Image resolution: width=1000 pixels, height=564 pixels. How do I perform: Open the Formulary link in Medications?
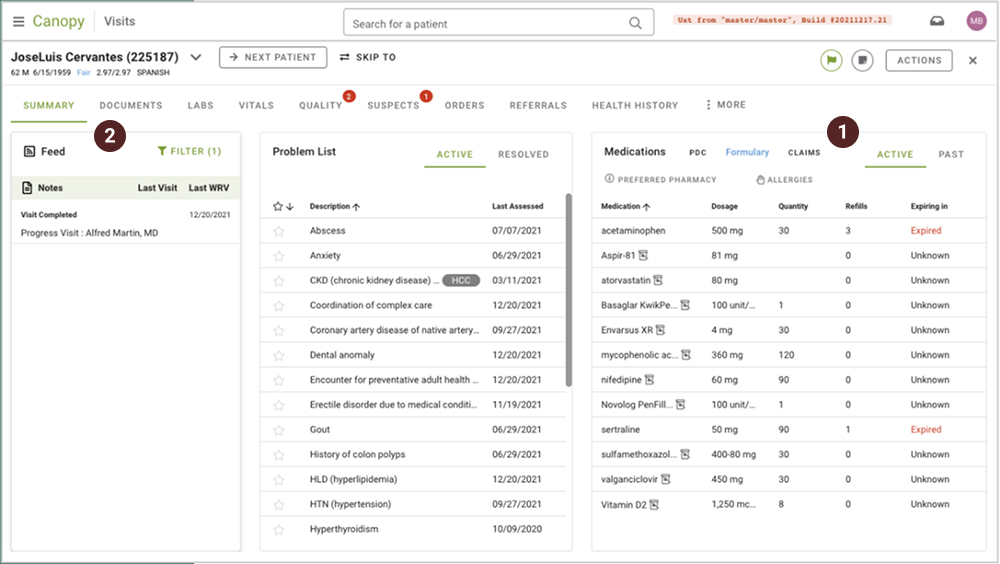[747, 153]
